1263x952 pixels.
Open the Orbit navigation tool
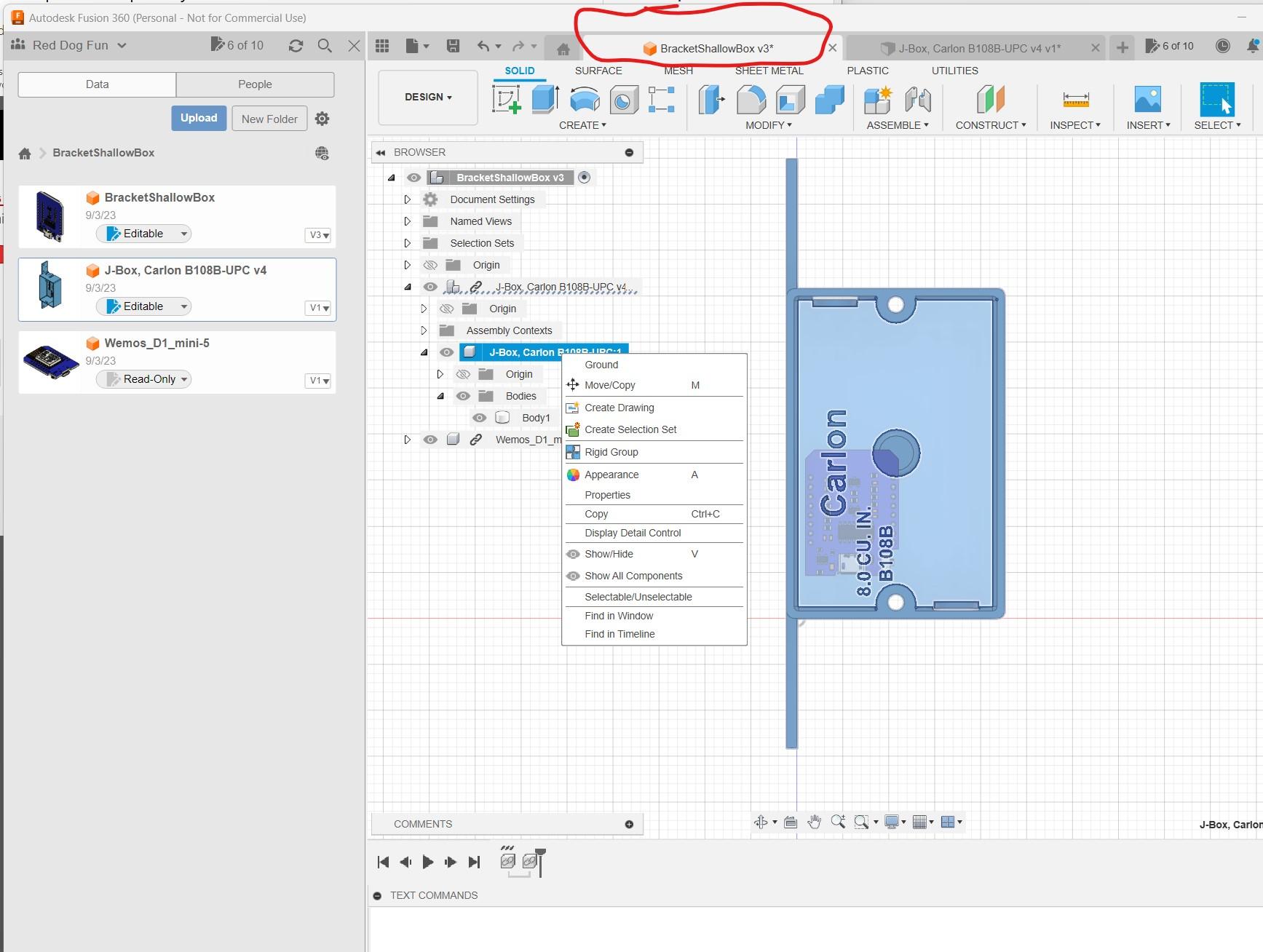pos(761,822)
